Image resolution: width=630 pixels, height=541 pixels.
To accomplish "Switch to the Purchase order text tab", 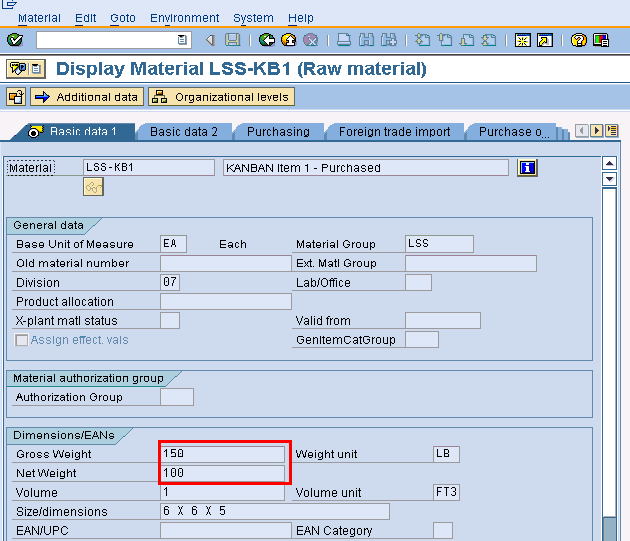I will tap(513, 132).
